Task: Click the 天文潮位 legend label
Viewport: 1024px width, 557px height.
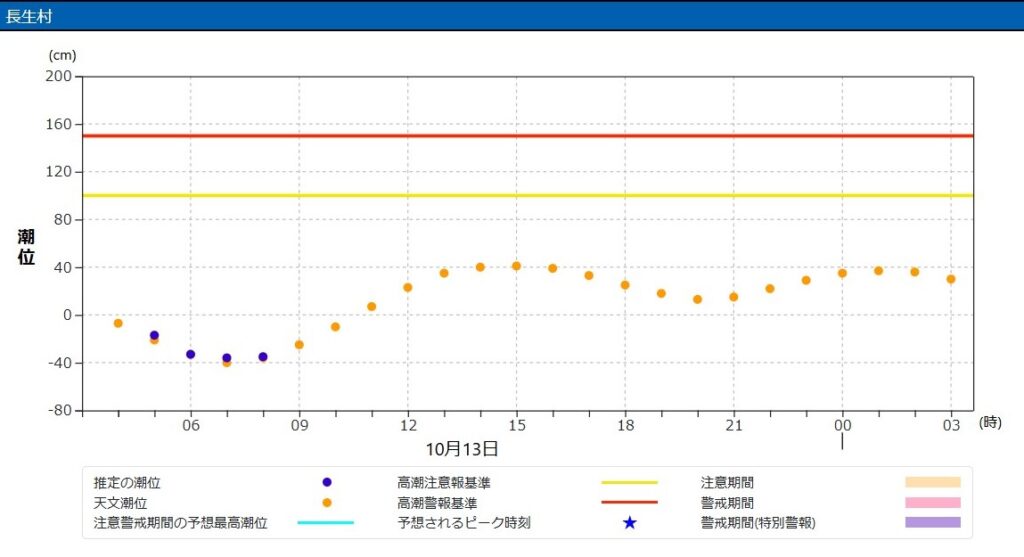Action: click(x=120, y=503)
